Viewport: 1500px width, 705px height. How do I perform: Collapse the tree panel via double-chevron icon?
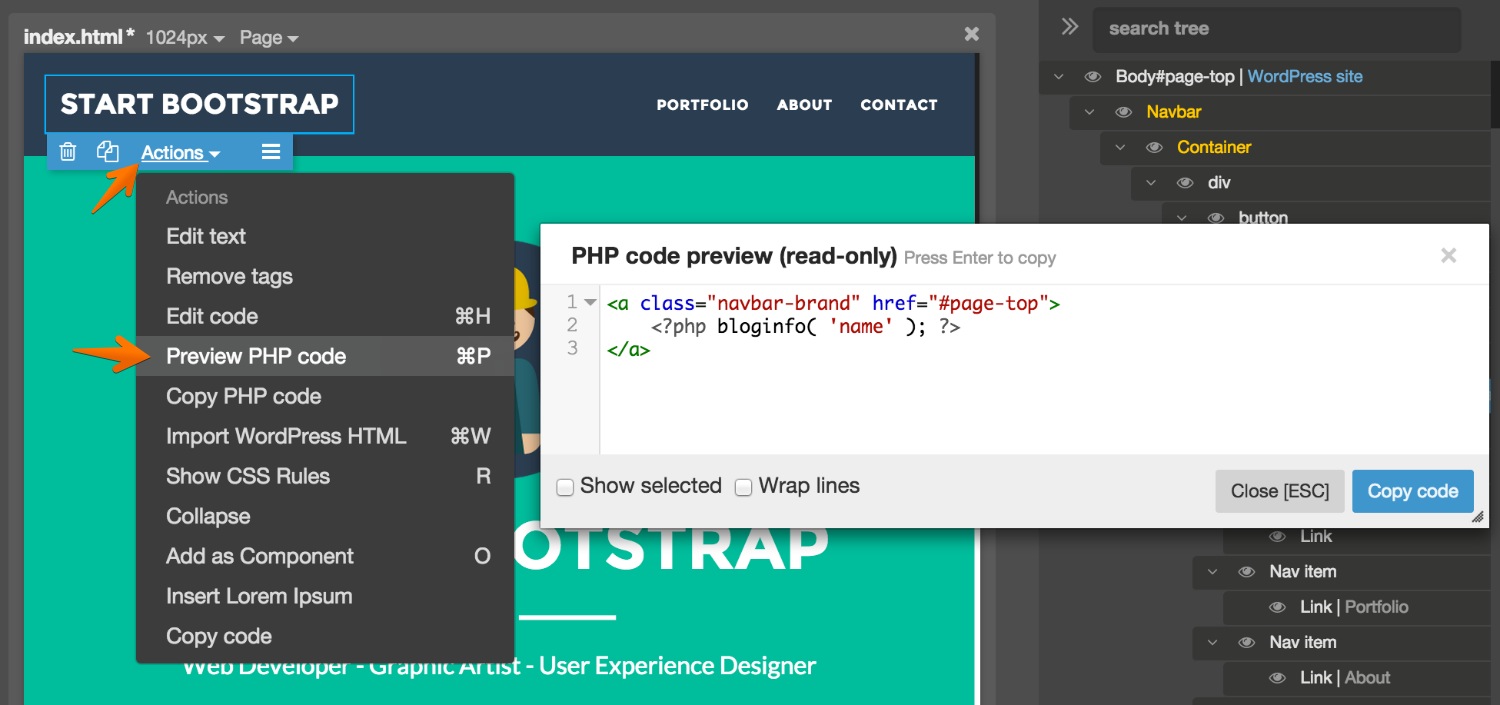coord(1068,27)
